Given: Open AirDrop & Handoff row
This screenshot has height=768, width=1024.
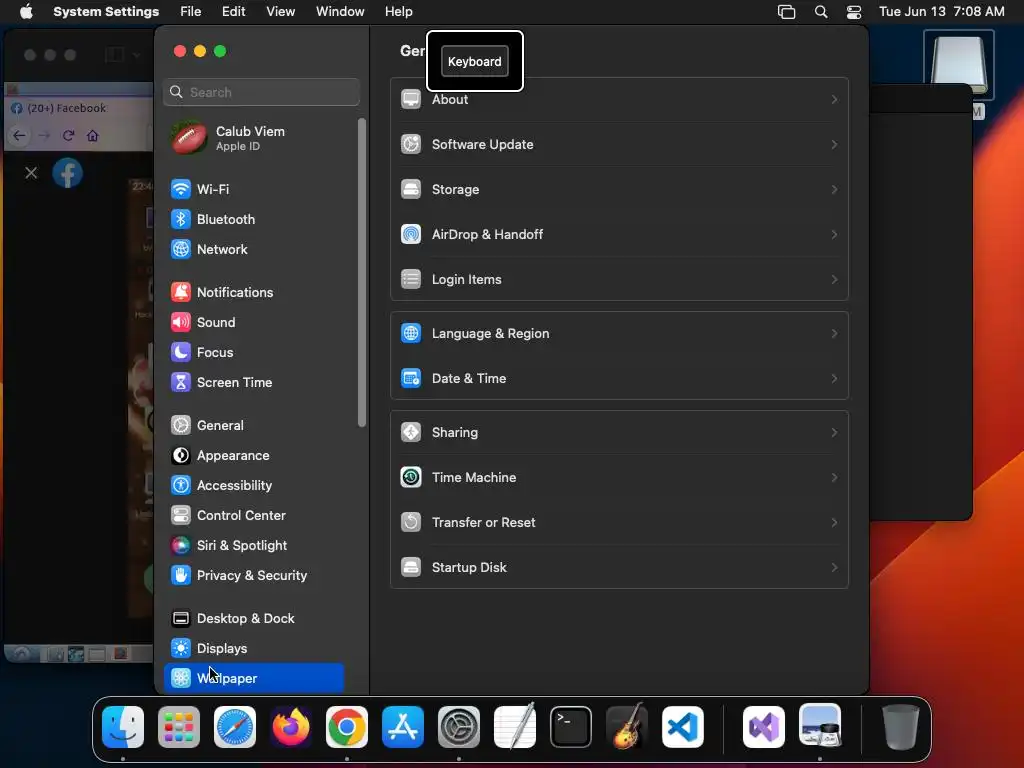Looking at the screenshot, I should click(619, 235).
